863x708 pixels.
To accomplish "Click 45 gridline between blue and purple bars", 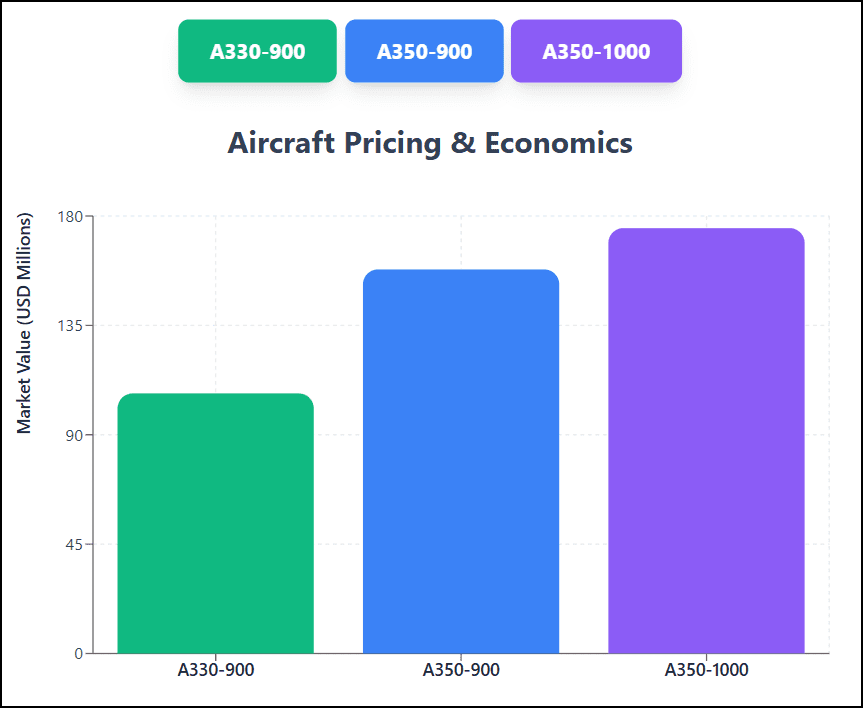I will point(583,544).
